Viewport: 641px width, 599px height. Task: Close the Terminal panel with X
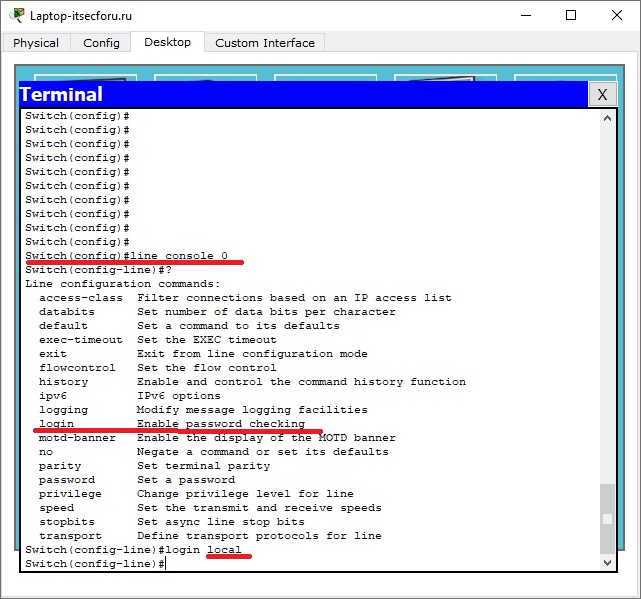[x=602, y=95]
